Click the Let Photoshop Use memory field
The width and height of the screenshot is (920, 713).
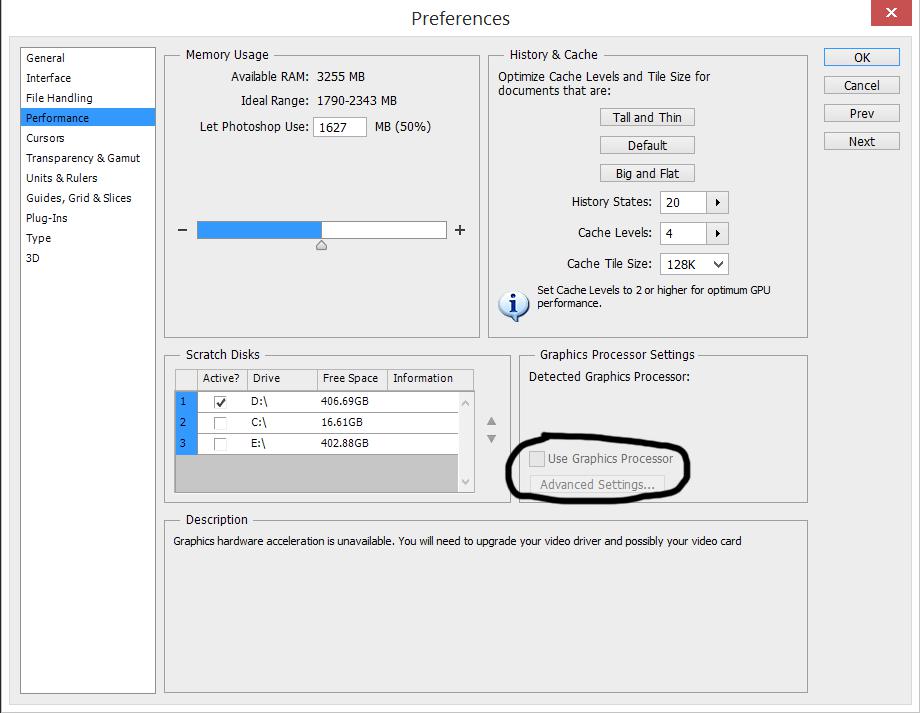click(x=340, y=127)
